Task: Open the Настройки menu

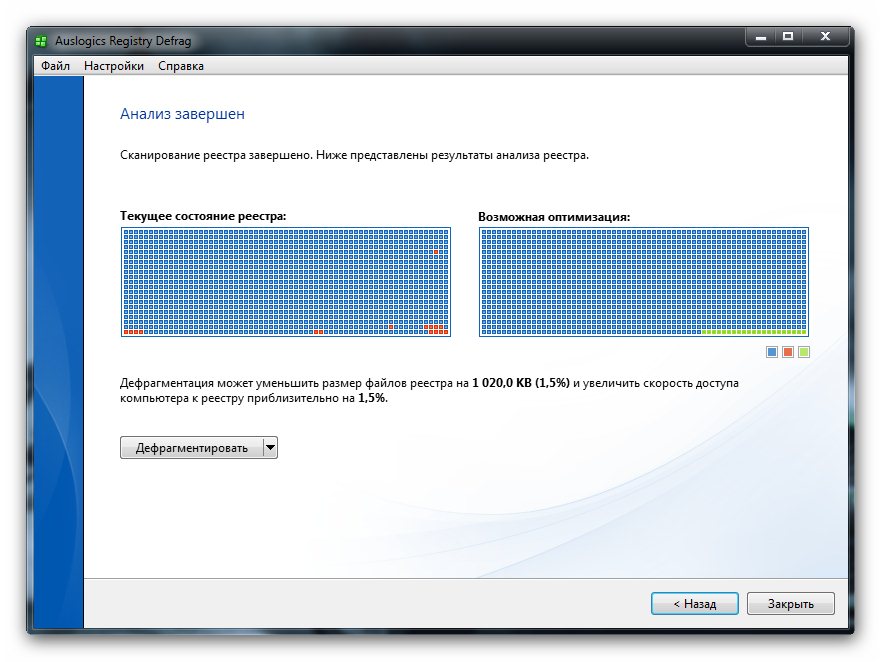Action: [x=114, y=66]
